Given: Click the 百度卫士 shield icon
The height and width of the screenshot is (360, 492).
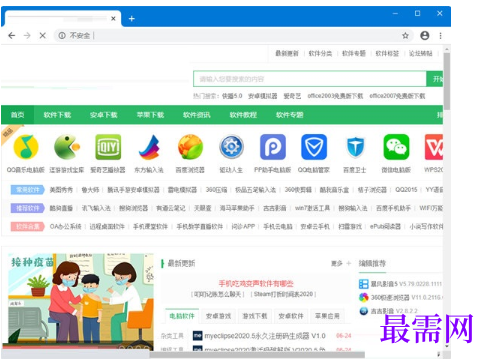Looking at the screenshot, I should (355, 147).
